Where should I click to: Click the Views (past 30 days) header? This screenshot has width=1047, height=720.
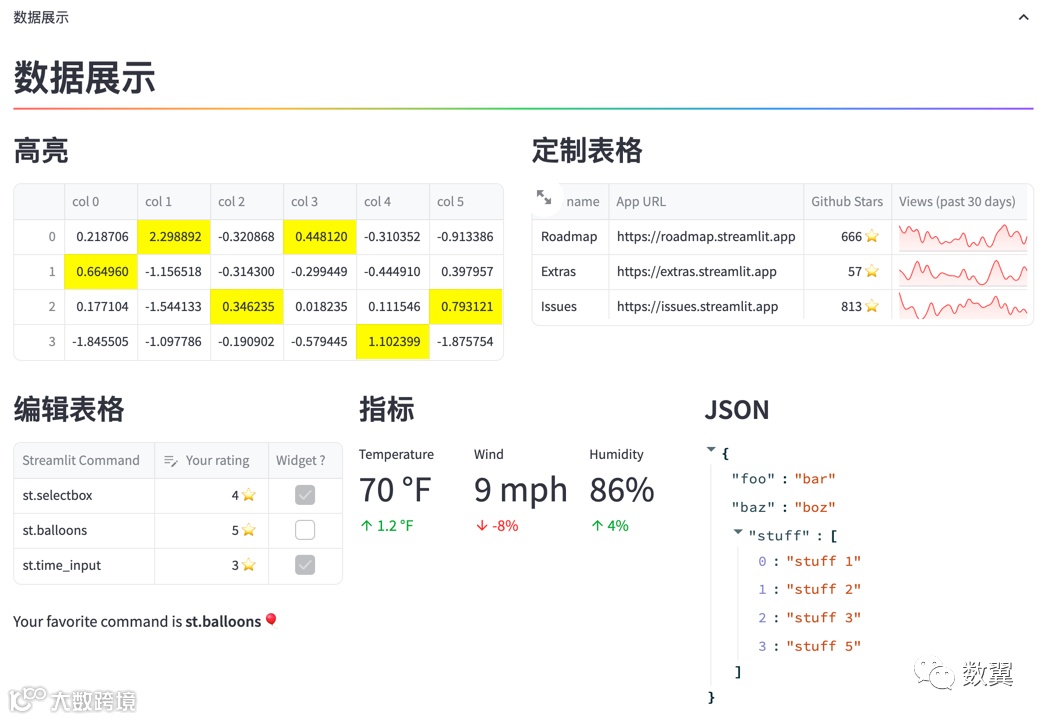pyautogui.click(x=962, y=202)
